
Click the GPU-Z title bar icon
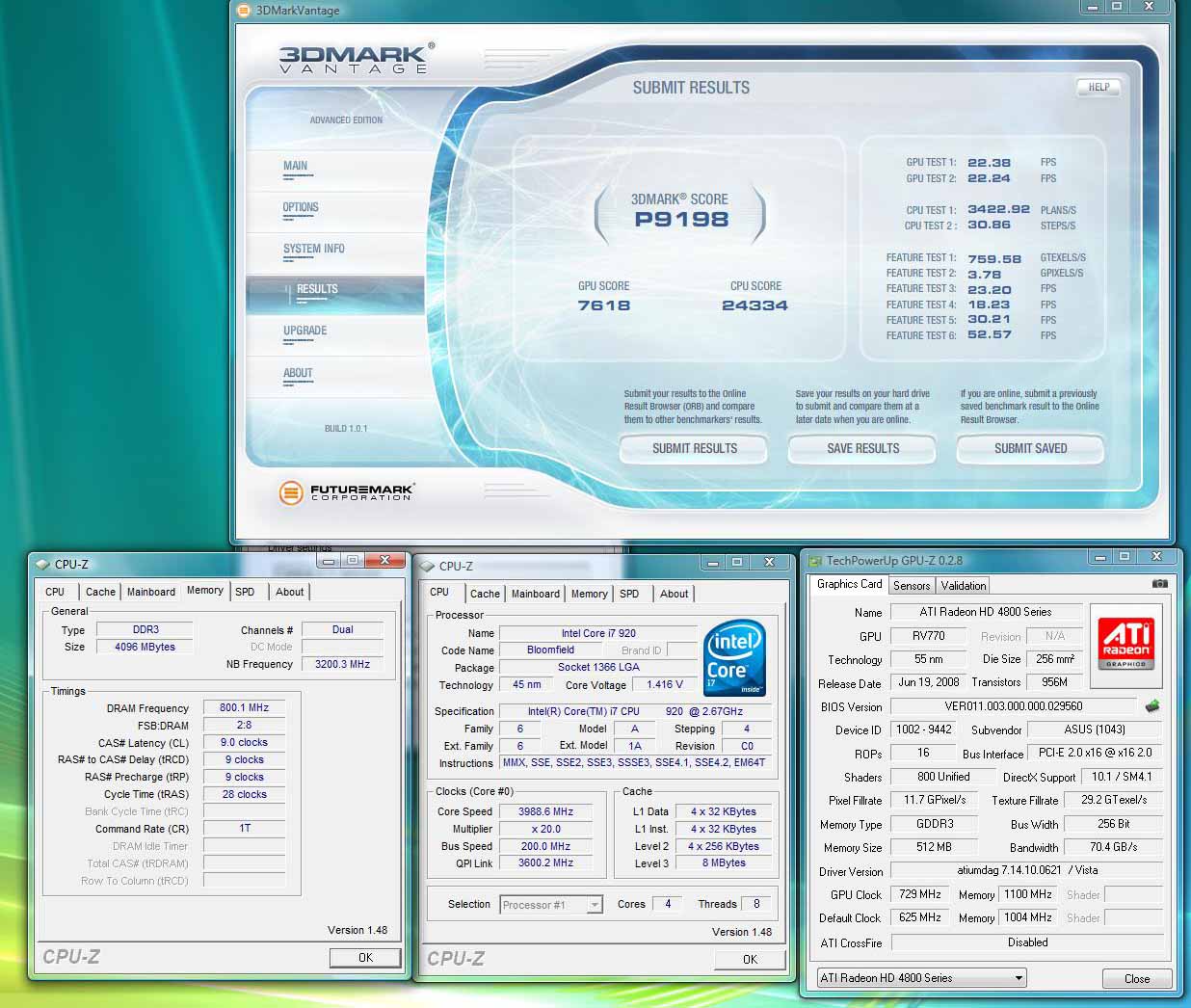pyautogui.click(x=815, y=561)
